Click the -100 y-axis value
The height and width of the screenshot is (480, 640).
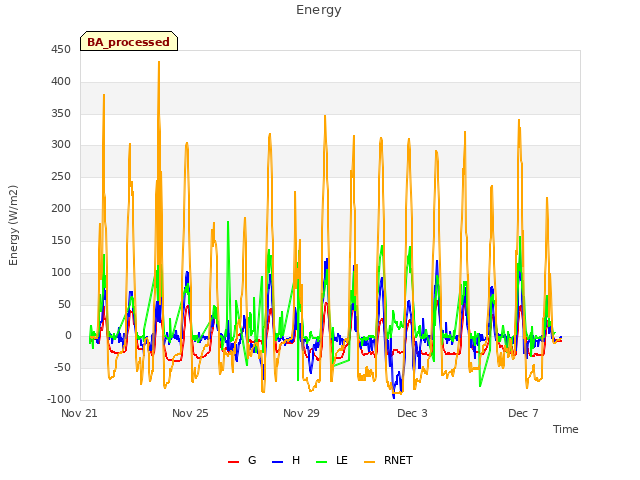pyautogui.click(x=59, y=400)
